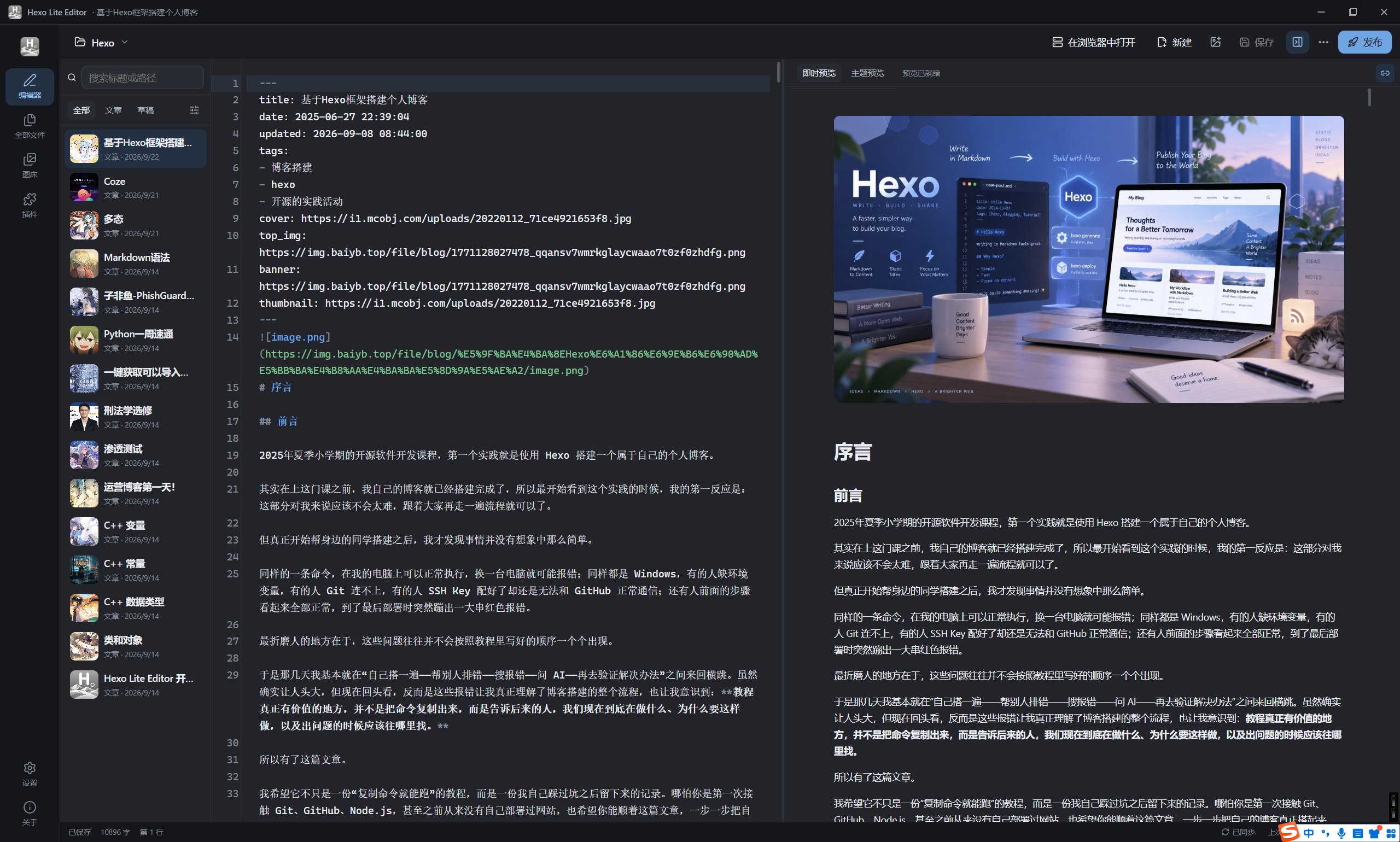Open the 关于 about page
Image resolution: width=1400 pixels, height=842 pixels.
30,814
